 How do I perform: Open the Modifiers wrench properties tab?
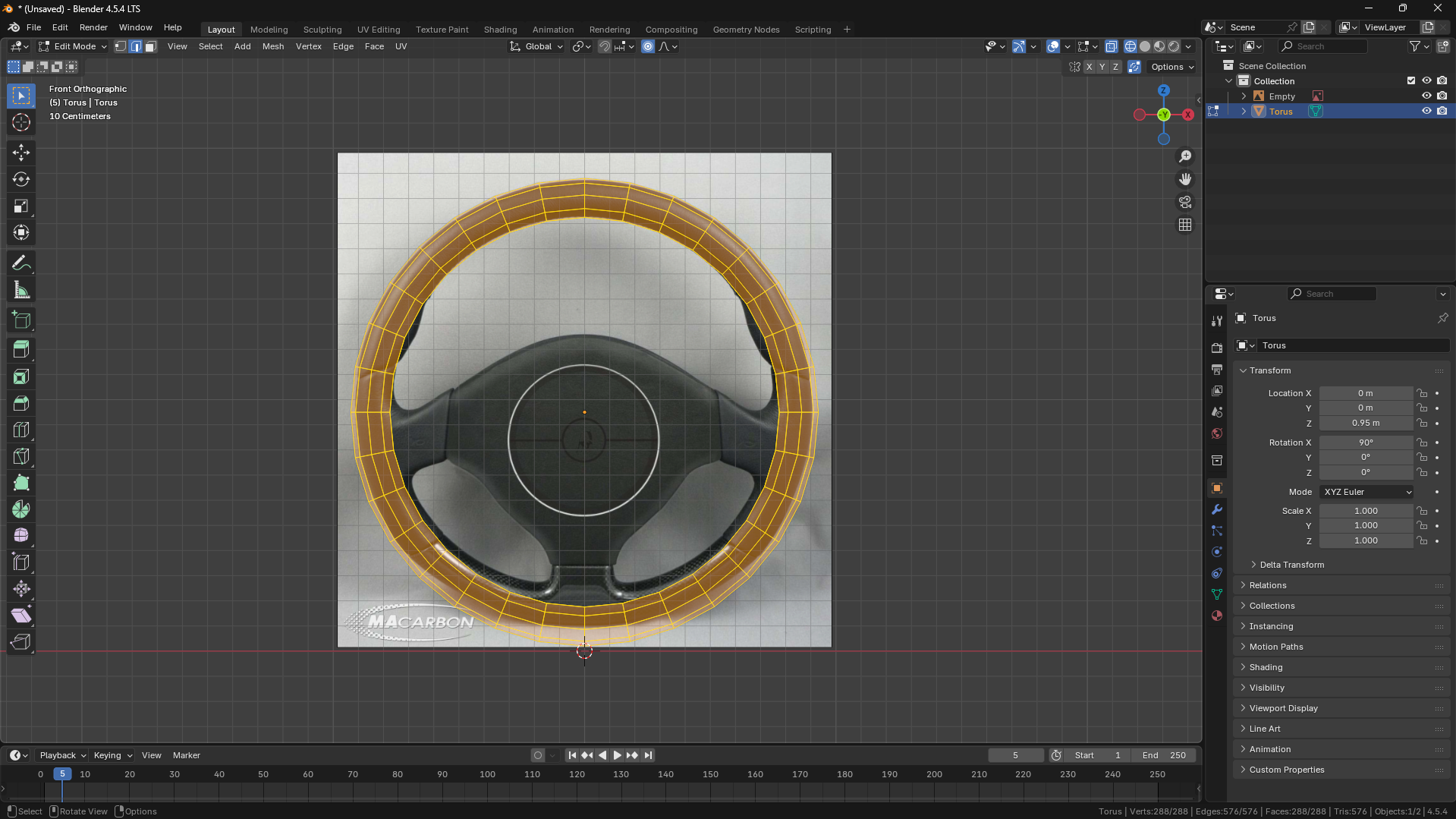click(1217, 509)
